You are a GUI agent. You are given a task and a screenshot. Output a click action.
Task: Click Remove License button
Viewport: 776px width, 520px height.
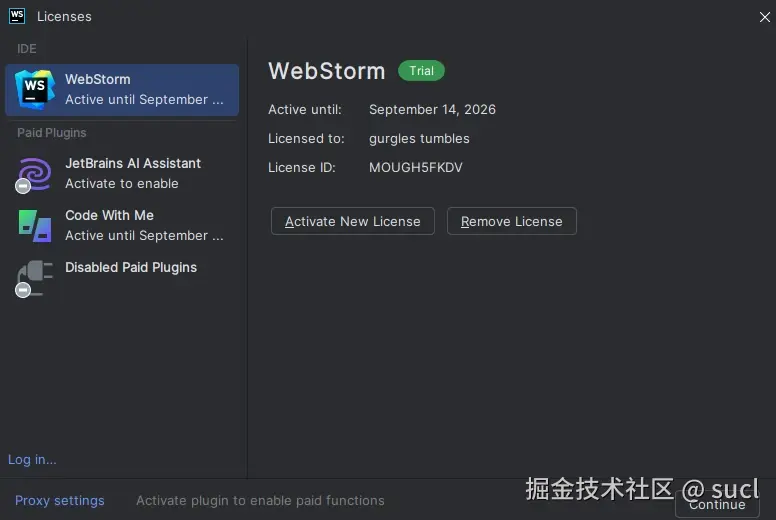pos(511,221)
